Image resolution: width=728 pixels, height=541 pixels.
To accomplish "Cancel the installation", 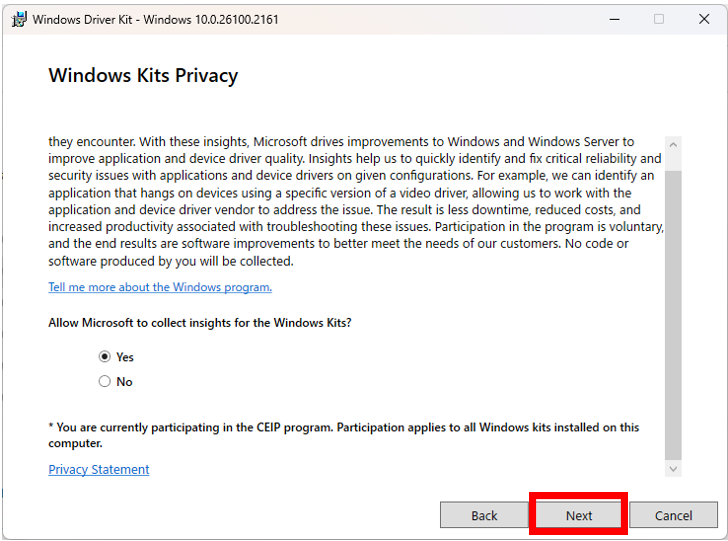I will coord(673,516).
